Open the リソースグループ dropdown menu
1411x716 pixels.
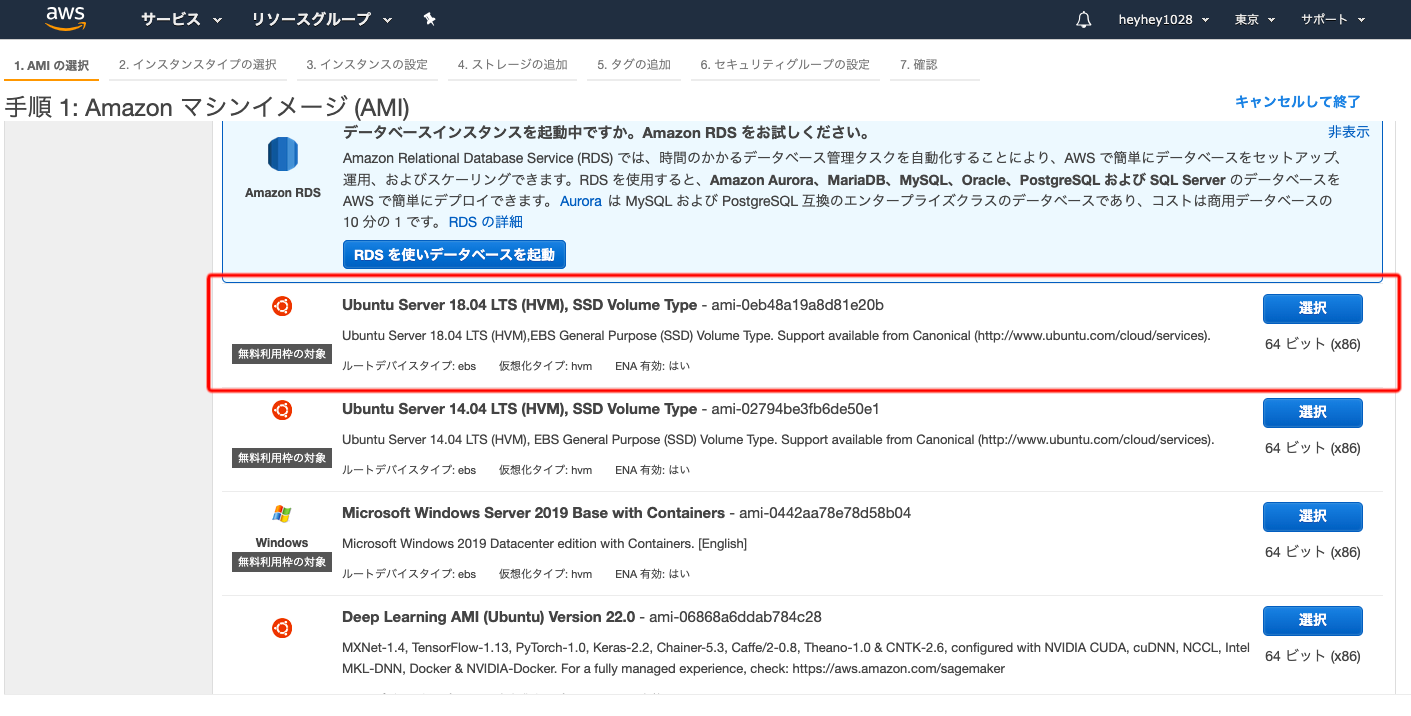click(x=322, y=19)
